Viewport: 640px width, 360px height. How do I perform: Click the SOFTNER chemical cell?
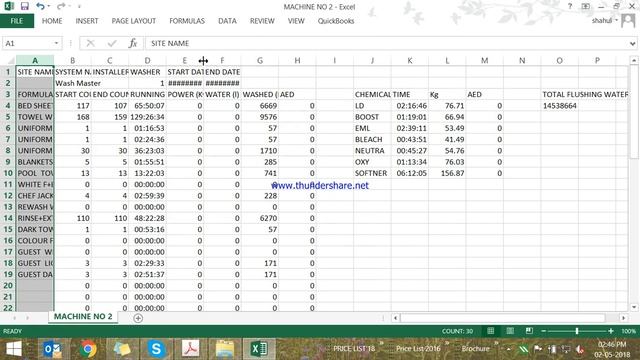pyautogui.click(x=372, y=173)
